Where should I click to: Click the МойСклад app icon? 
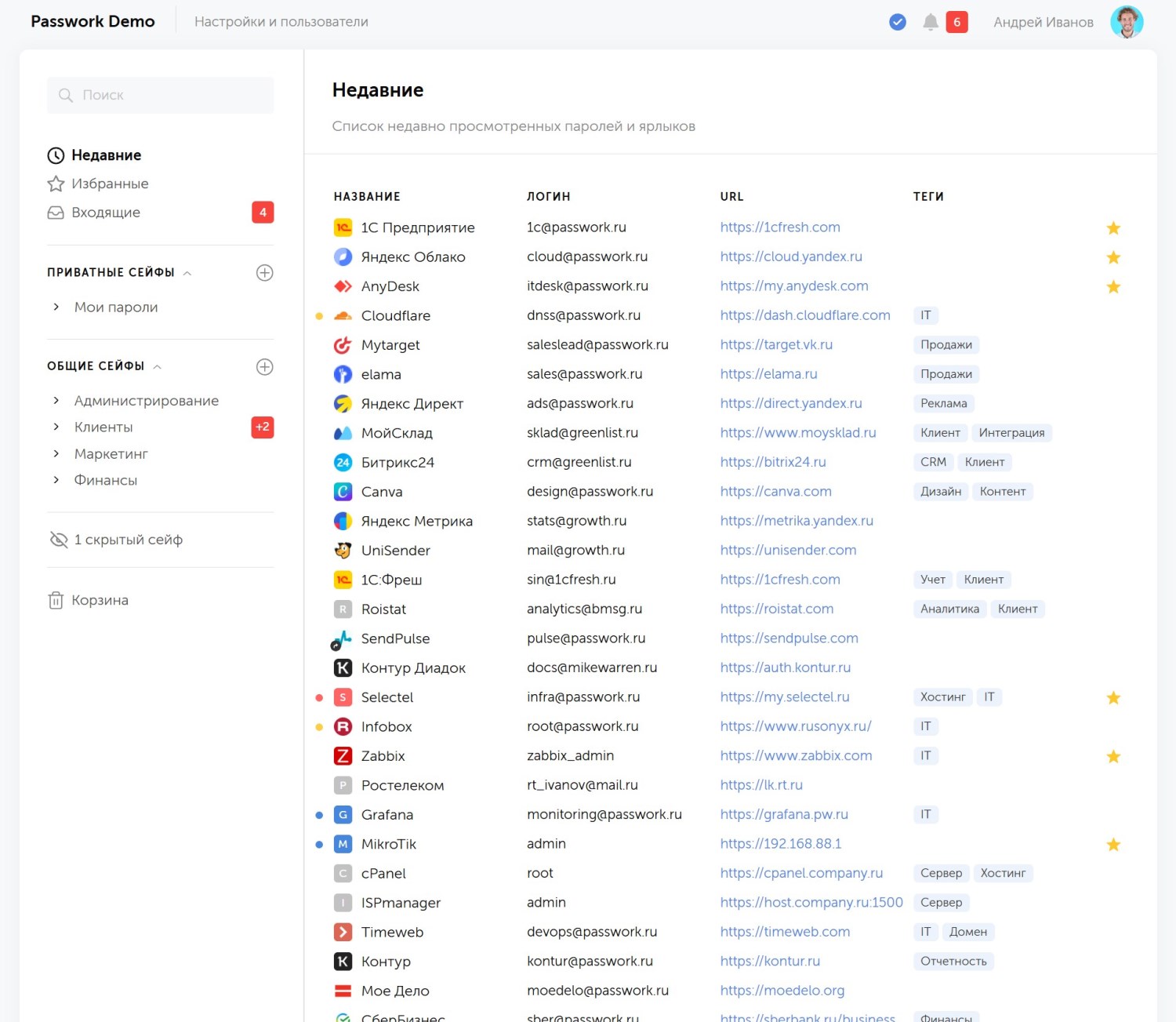(343, 433)
